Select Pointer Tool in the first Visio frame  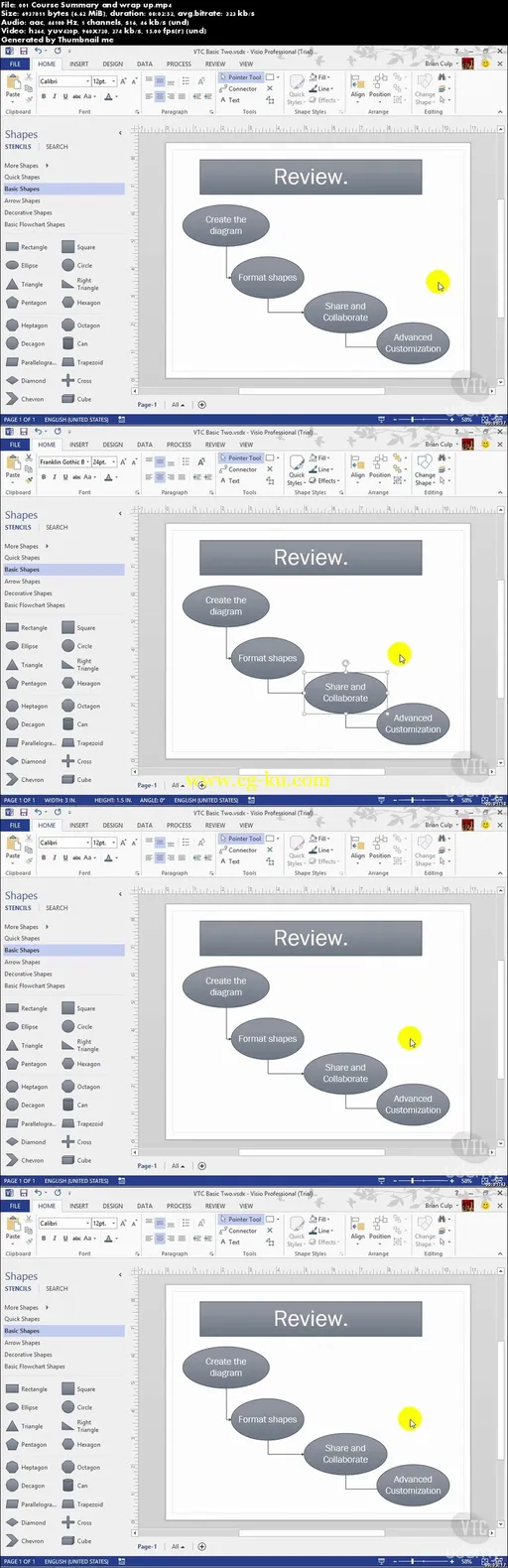(x=241, y=77)
